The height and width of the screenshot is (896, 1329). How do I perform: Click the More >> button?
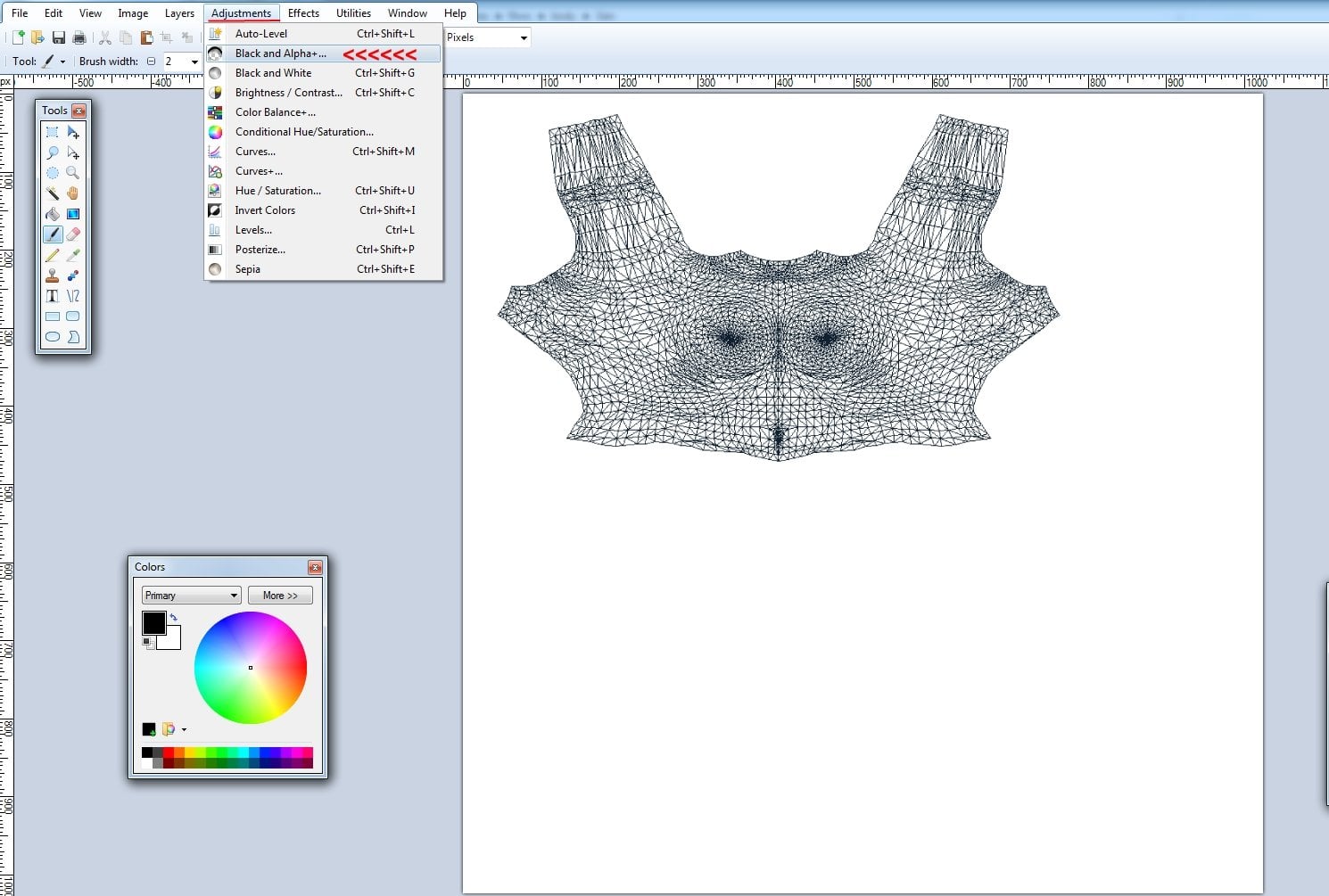(280, 595)
